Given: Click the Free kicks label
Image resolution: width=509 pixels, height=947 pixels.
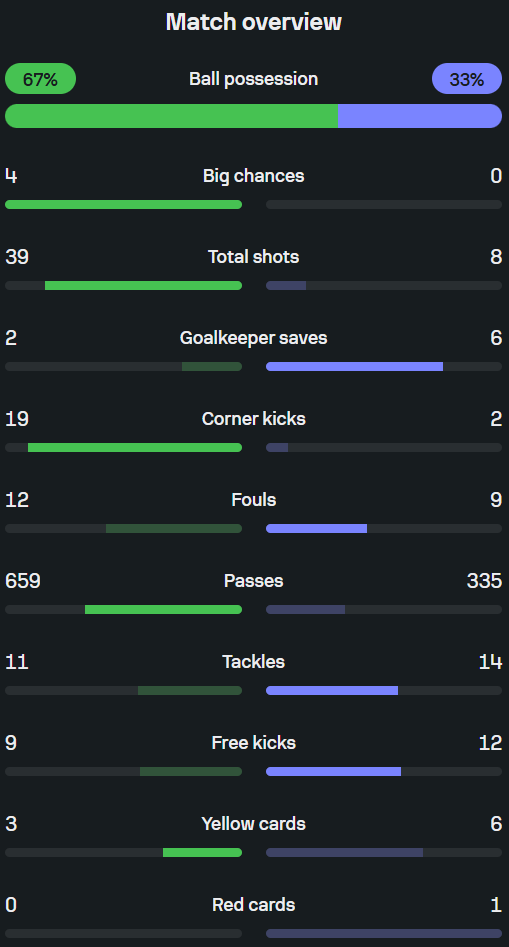Looking at the screenshot, I should (x=254, y=742).
